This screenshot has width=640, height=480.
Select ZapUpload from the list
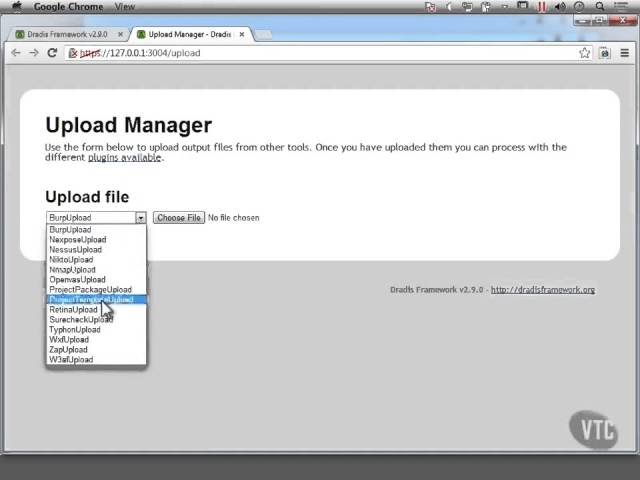96,350
